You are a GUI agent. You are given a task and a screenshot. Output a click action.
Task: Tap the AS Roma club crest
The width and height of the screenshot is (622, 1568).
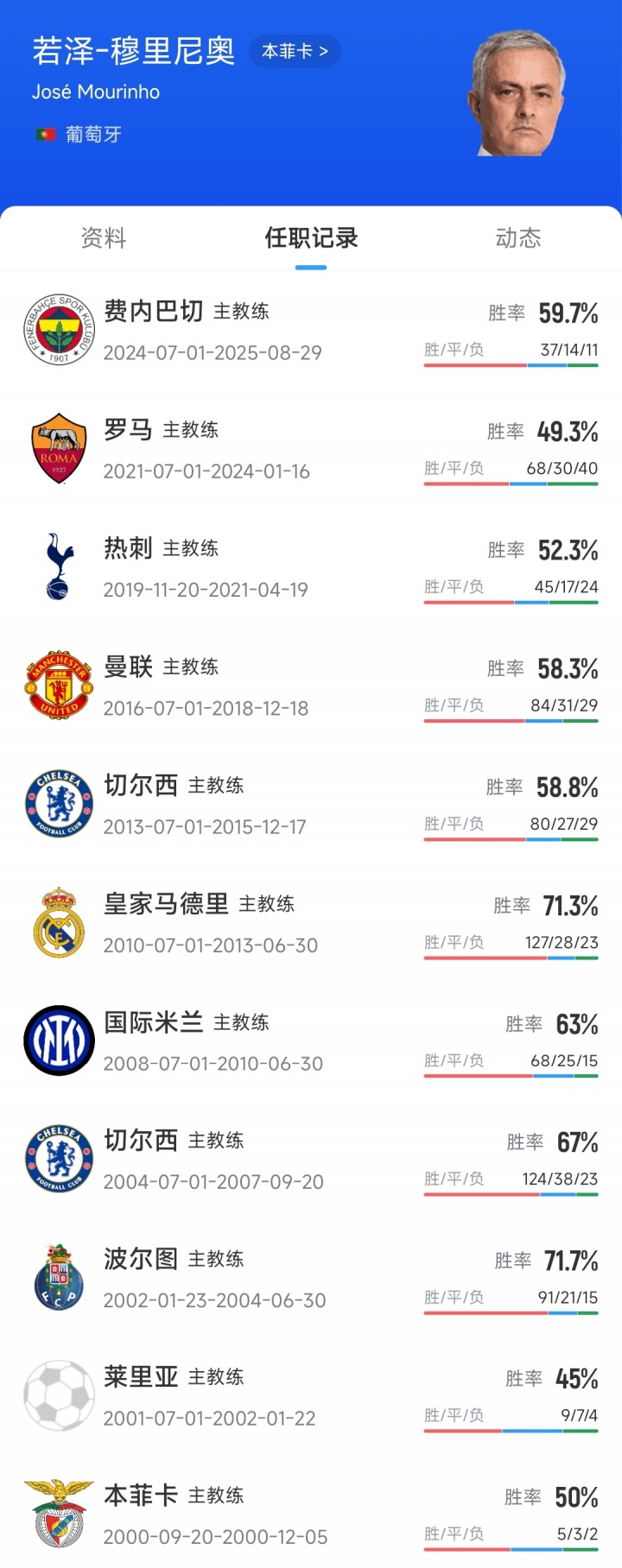point(59,447)
